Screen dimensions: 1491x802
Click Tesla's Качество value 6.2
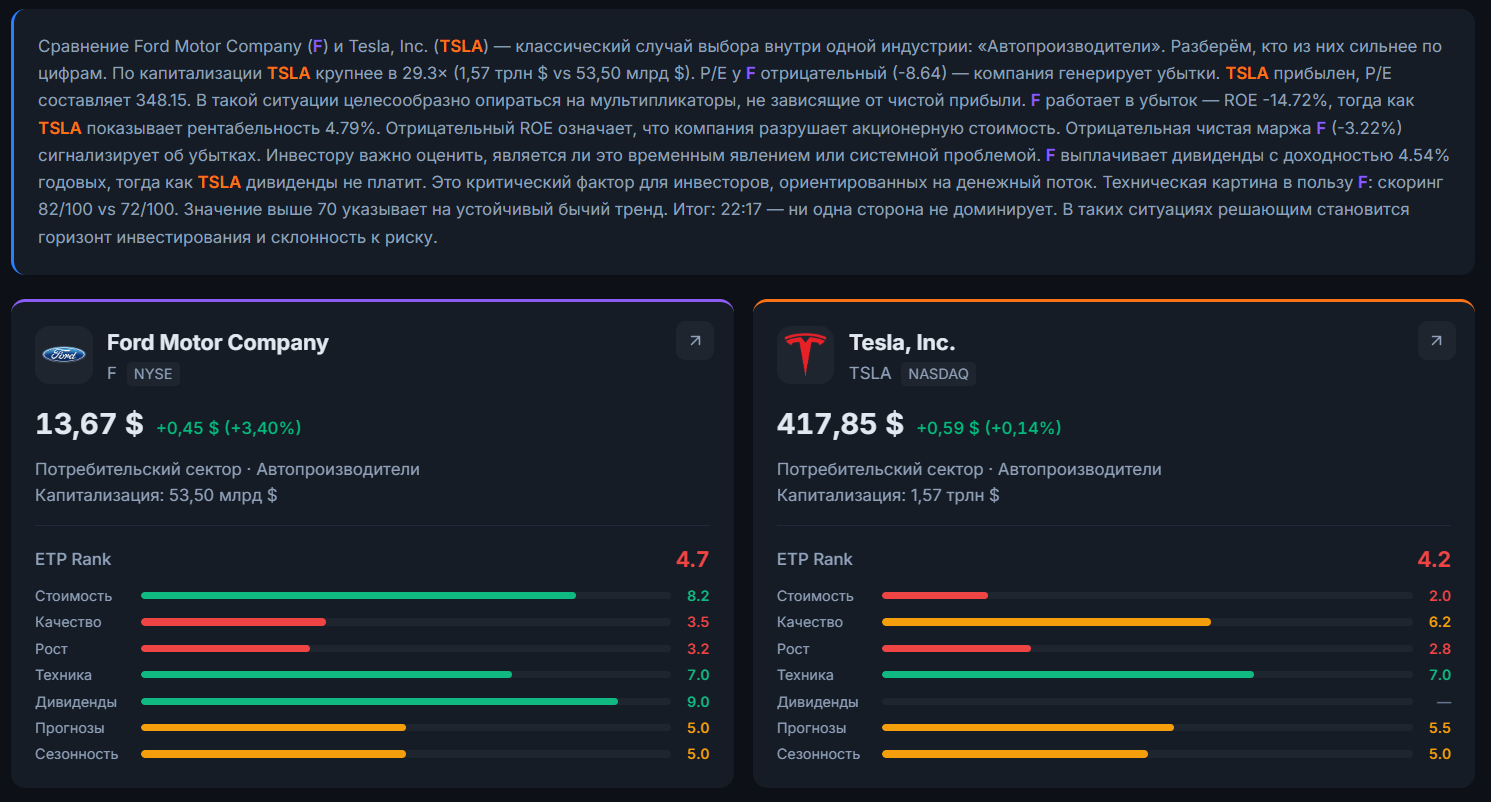point(1440,622)
